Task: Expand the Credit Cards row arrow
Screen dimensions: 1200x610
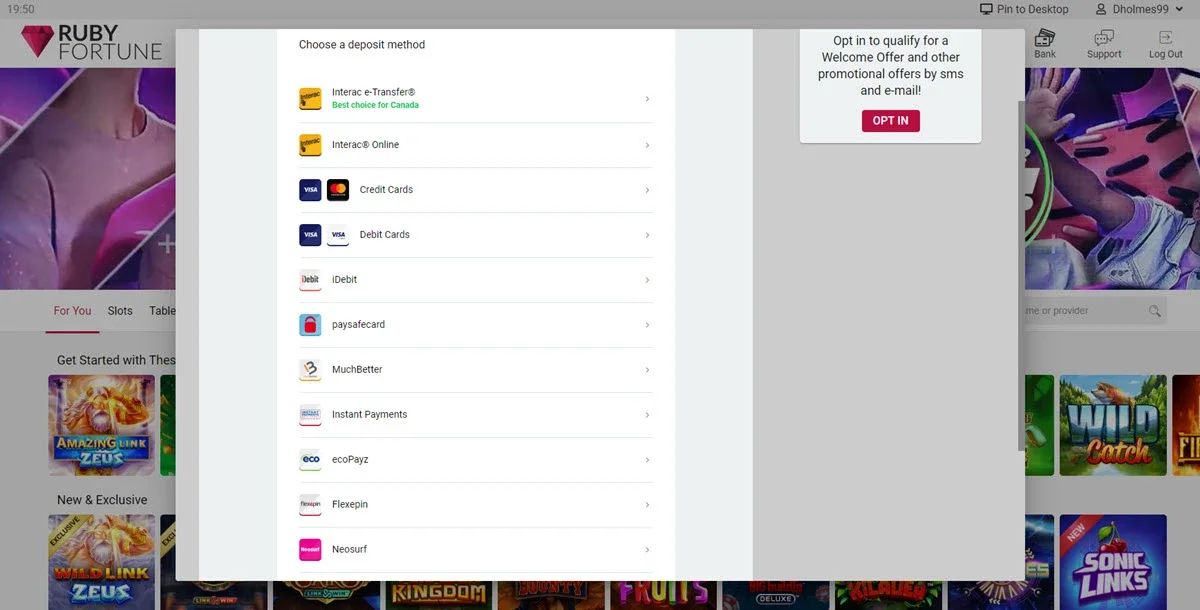Action: pos(647,190)
